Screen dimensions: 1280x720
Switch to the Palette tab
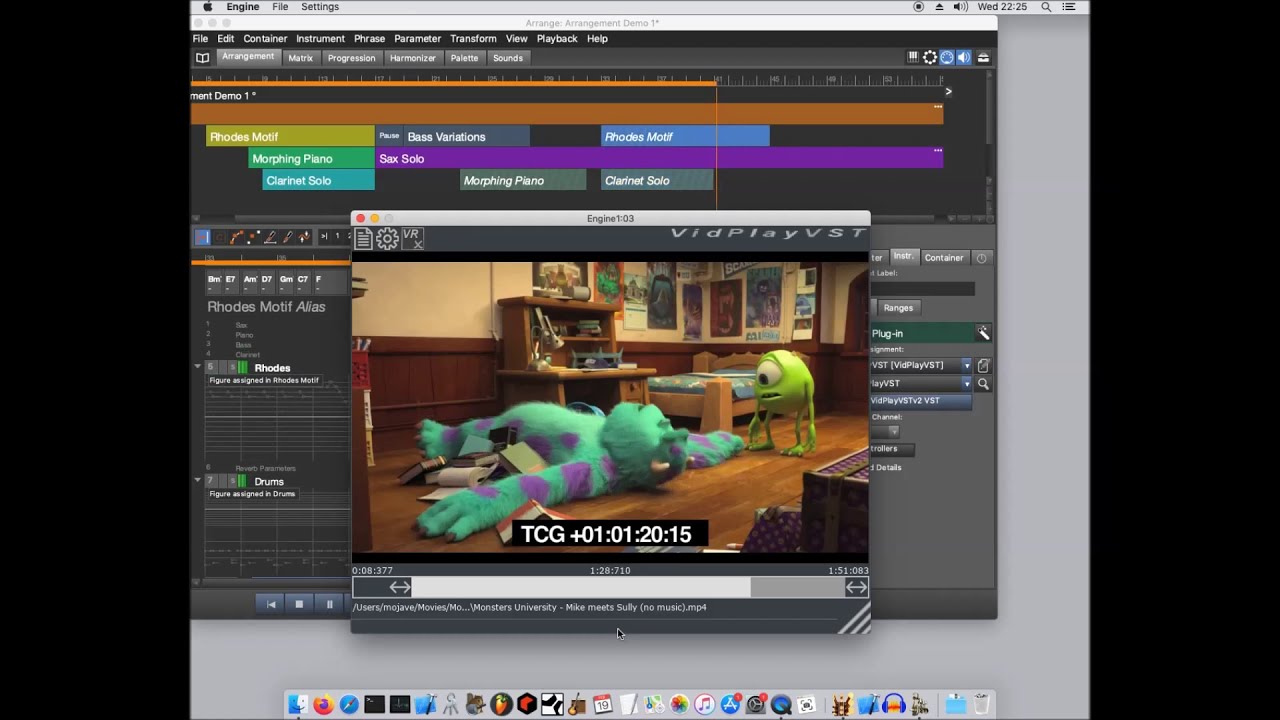click(464, 58)
